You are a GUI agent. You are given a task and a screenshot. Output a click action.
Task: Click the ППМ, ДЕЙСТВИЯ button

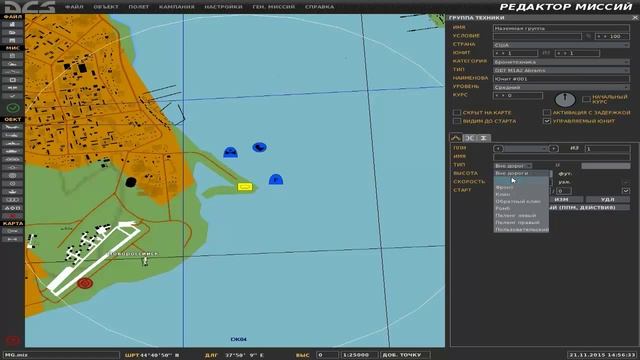coord(589,207)
